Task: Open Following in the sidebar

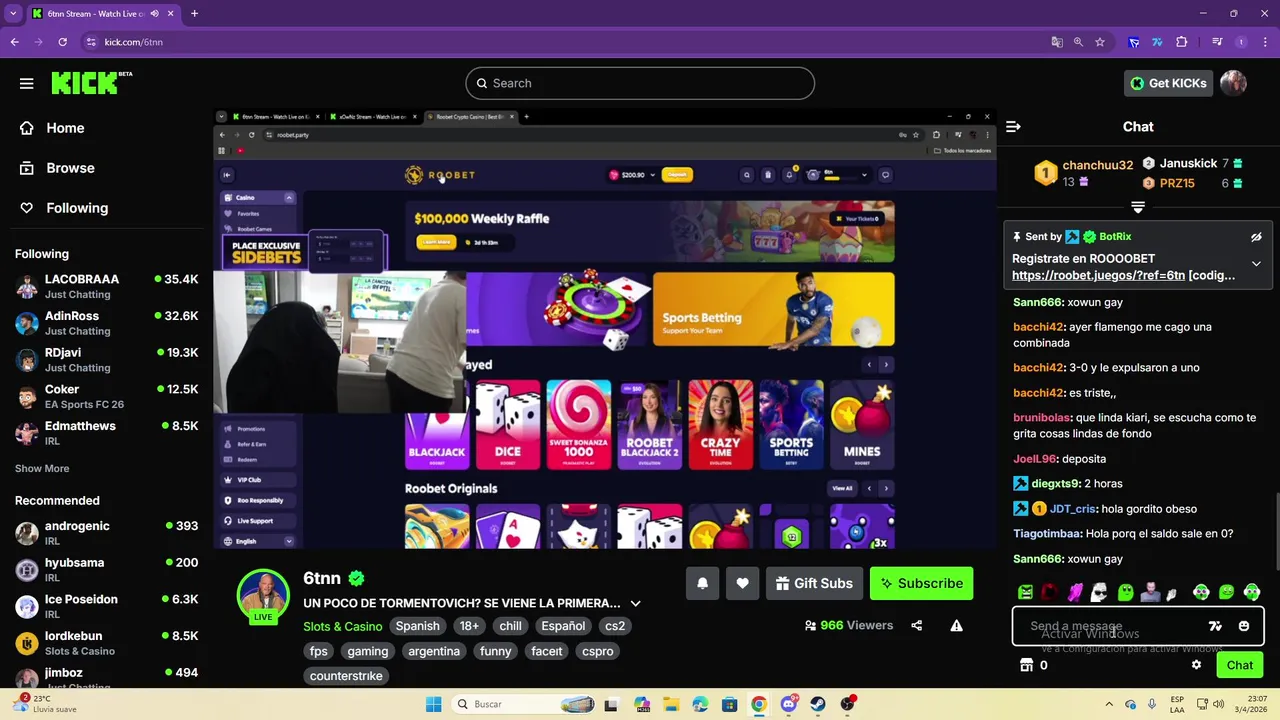Action: 64,208
